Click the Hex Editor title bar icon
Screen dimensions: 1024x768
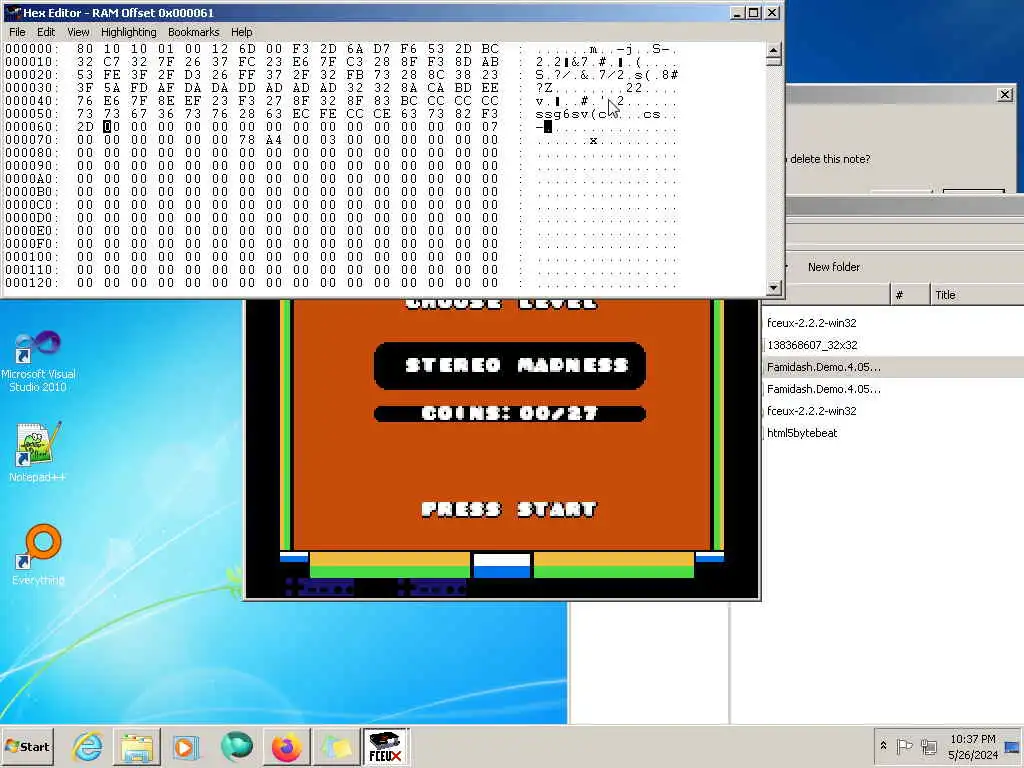12,12
